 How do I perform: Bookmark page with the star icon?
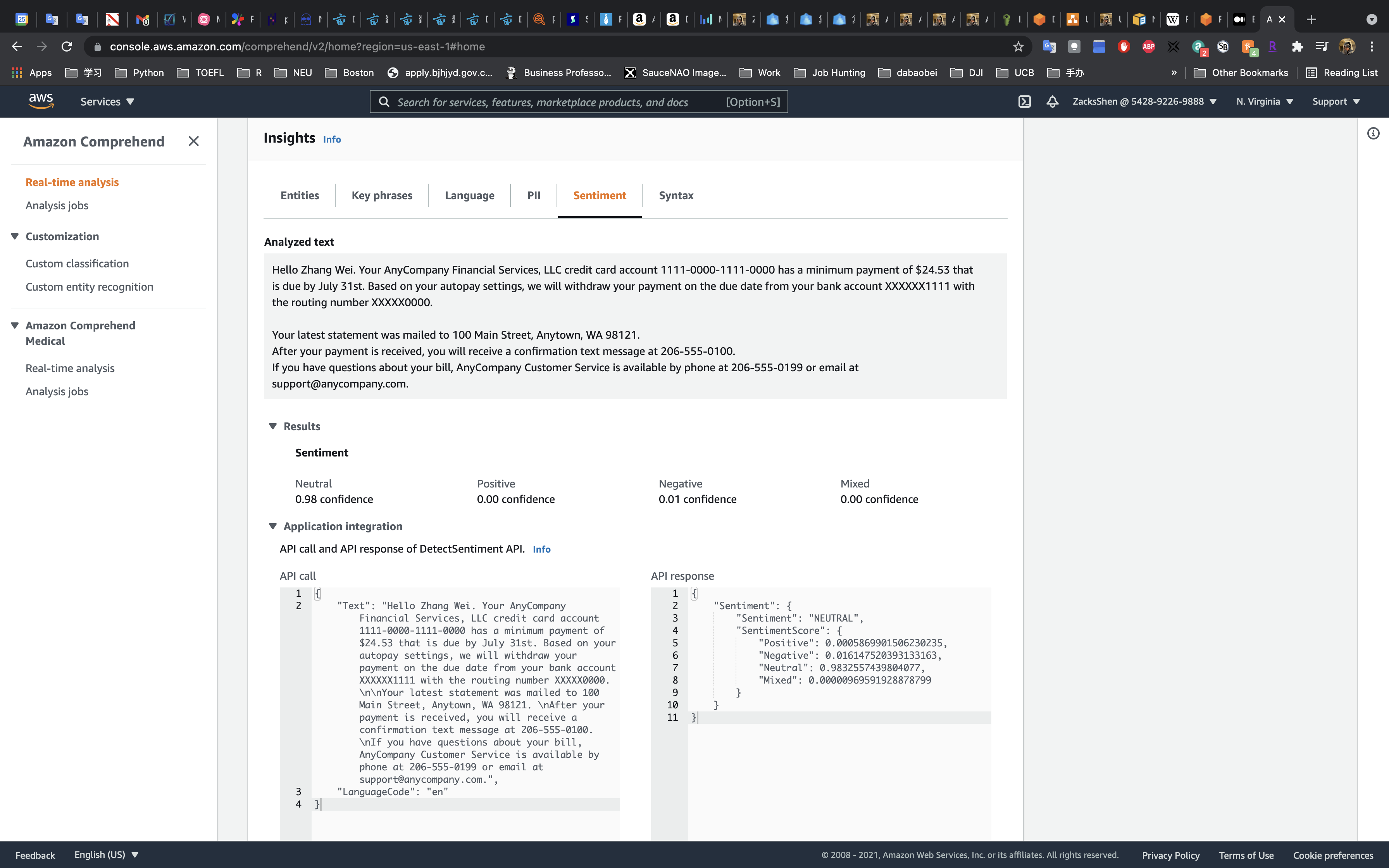pyautogui.click(x=1018, y=46)
